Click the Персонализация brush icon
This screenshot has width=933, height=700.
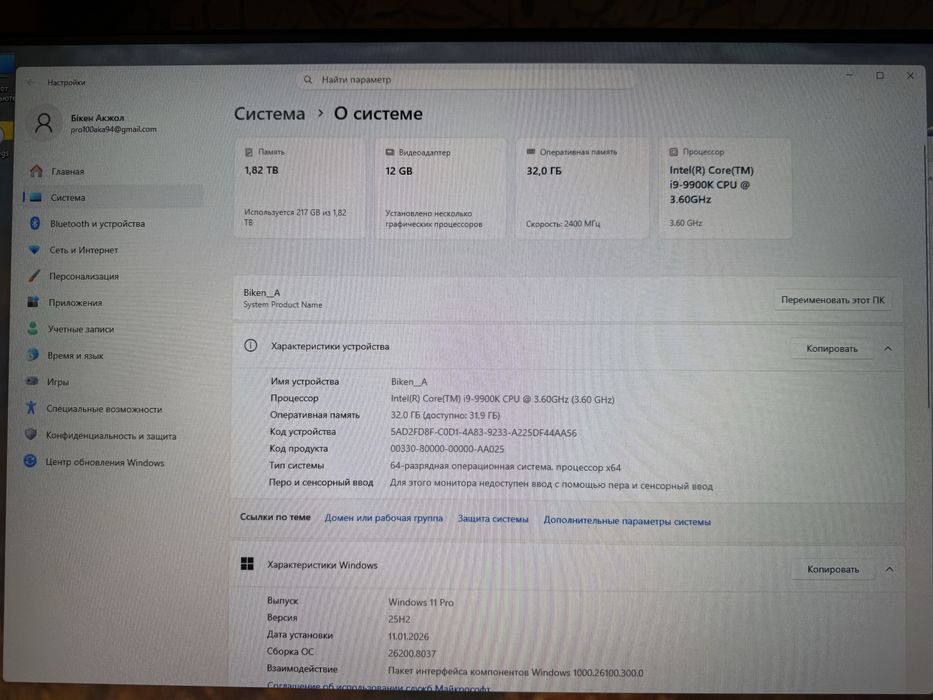pyautogui.click(x=34, y=276)
